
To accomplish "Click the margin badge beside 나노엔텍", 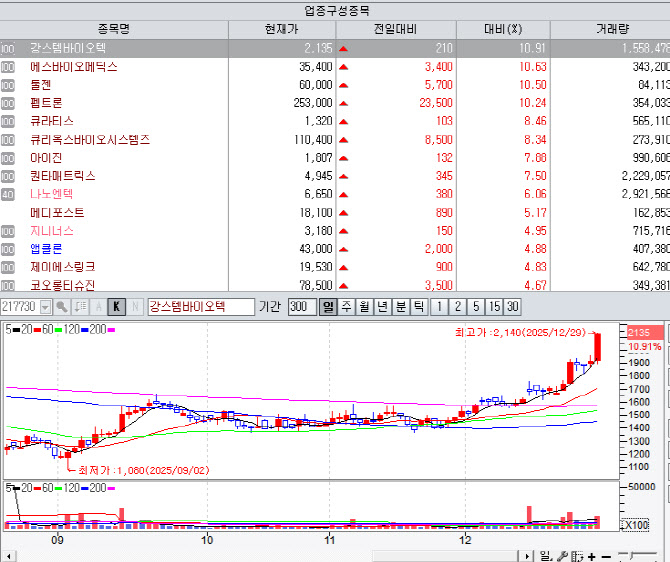I will (8, 194).
